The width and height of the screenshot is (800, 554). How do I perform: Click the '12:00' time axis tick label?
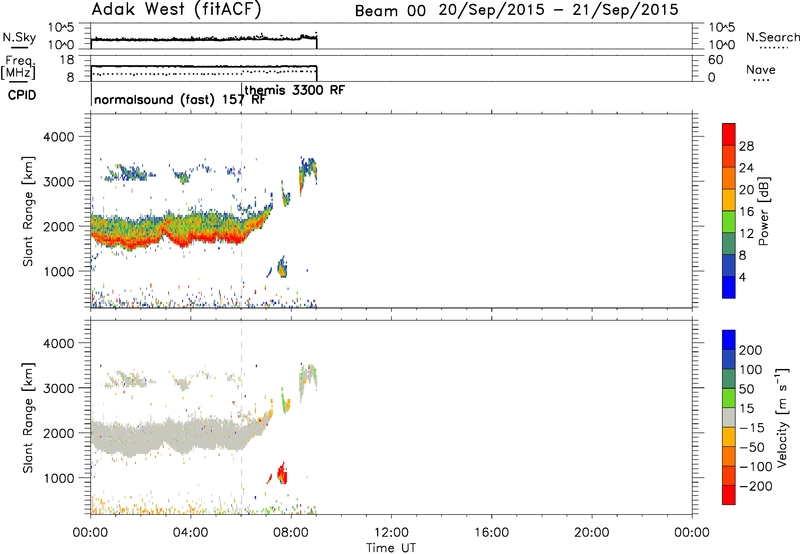[391, 533]
